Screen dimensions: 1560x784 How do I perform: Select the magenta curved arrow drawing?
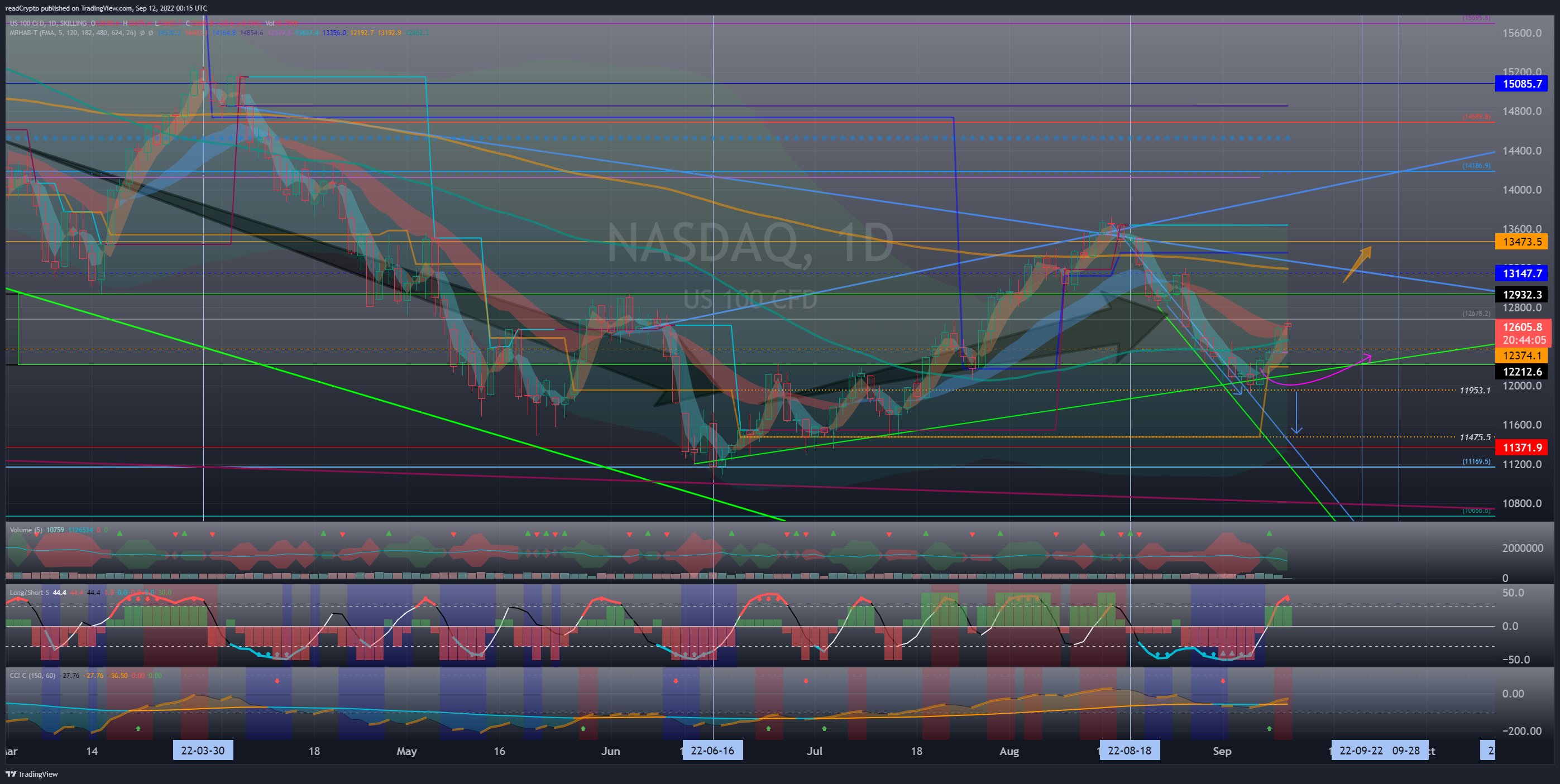click(x=1315, y=369)
